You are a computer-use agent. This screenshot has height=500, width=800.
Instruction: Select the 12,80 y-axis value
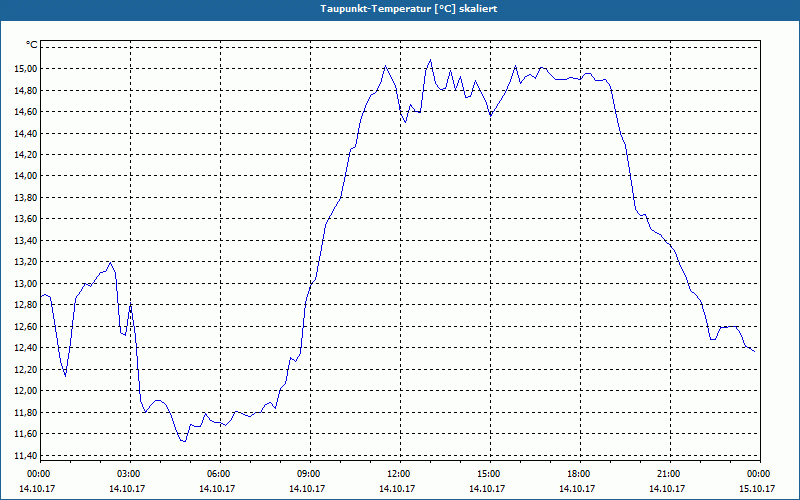pyautogui.click(x=26, y=305)
